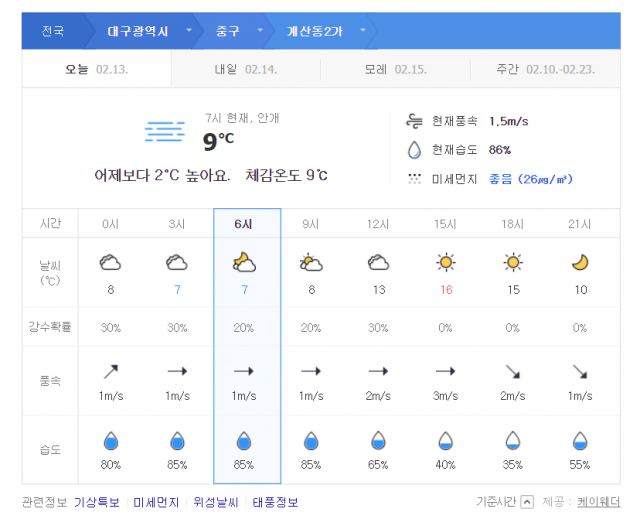Click the current wind speed icon
Viewport: 640px width, 519px height.
[414, 121]
